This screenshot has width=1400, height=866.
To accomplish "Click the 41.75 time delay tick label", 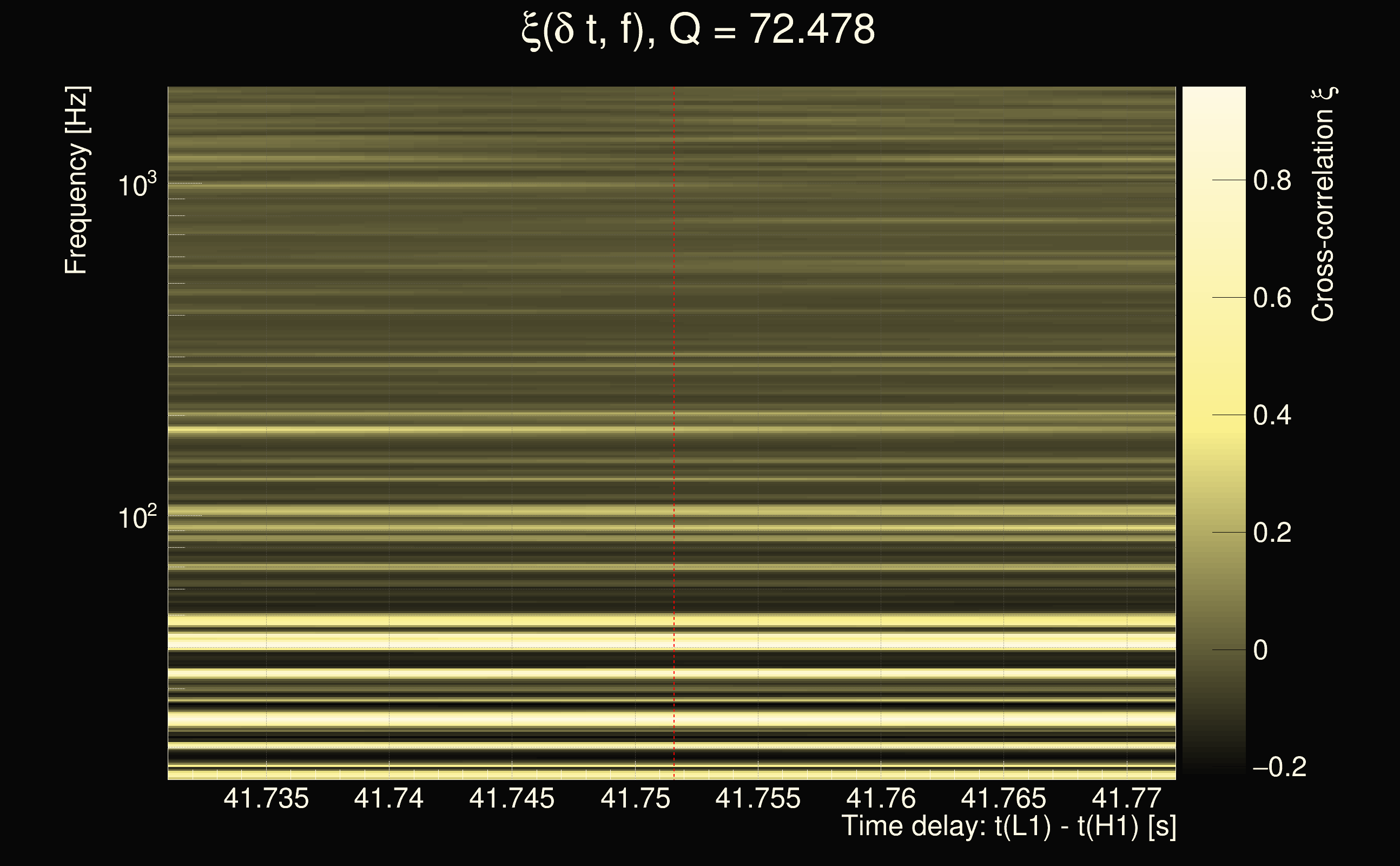I will [635, 798].
